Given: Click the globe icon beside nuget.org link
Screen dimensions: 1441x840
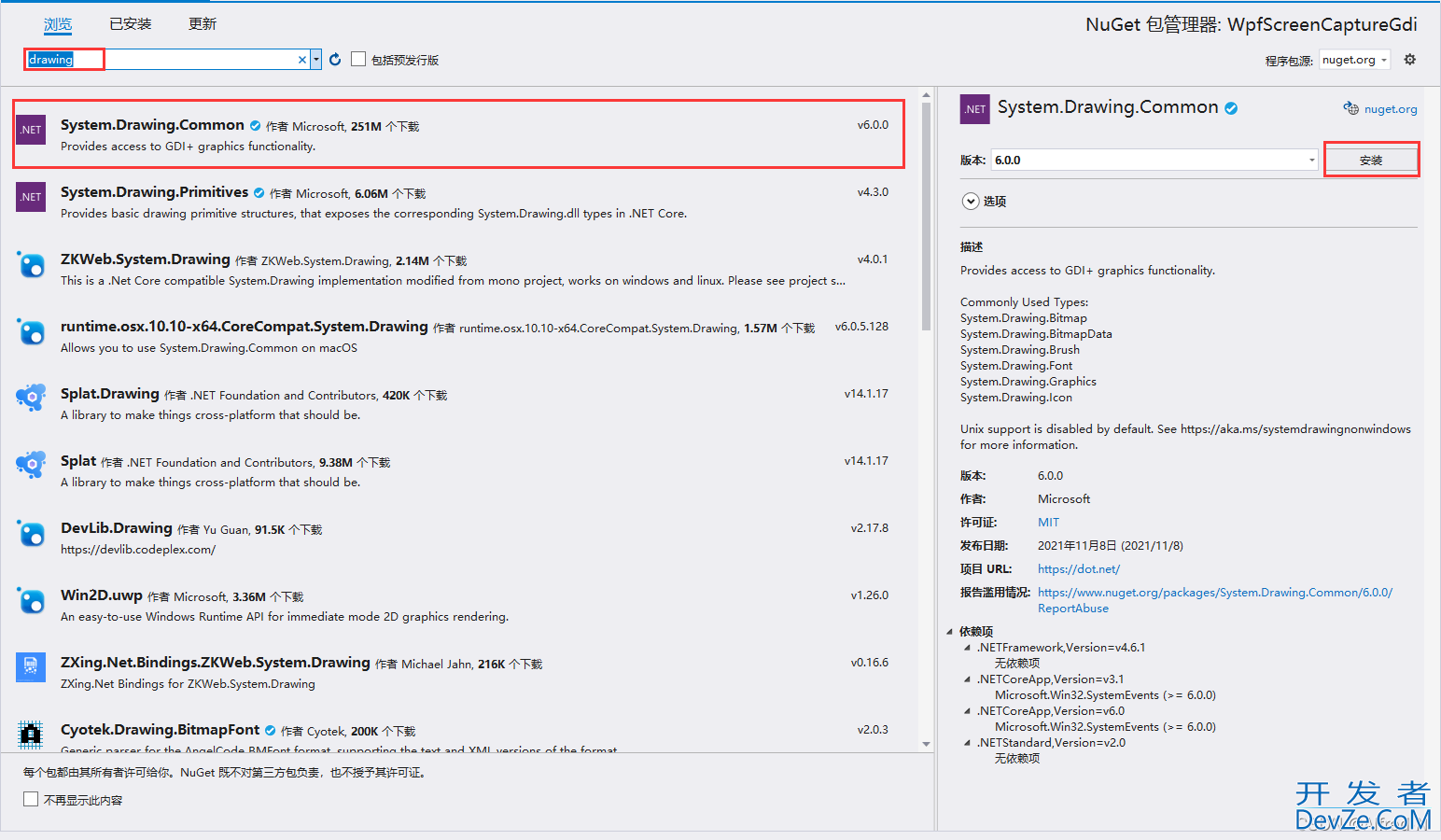Looking at the screenshot, I should [1350, 108].
